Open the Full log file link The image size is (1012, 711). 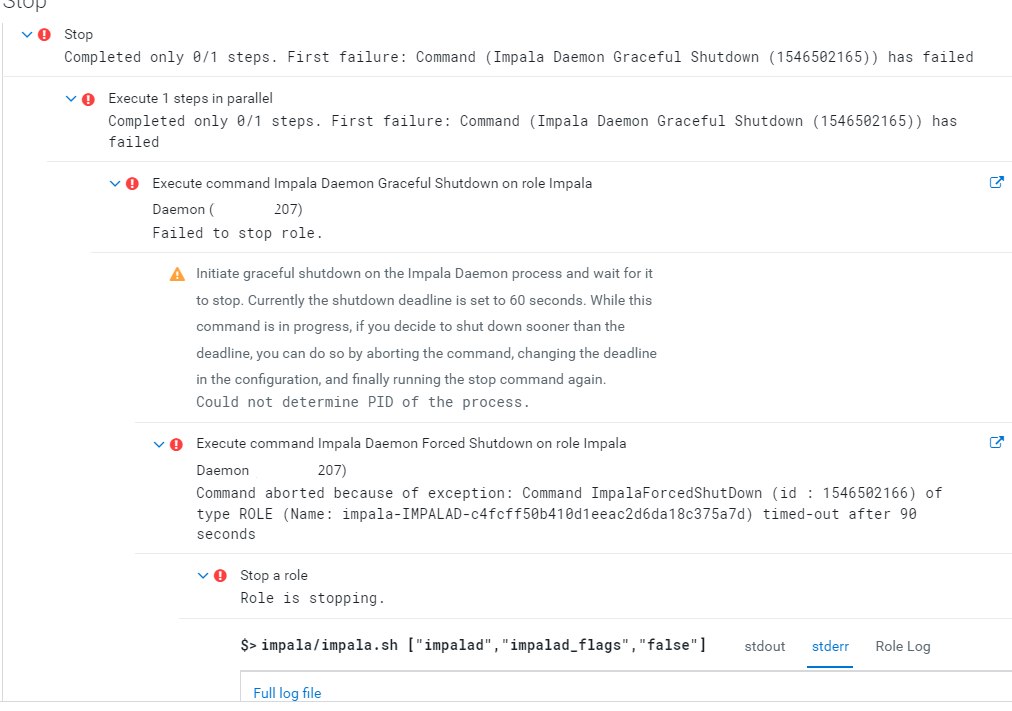pos(287,693)
